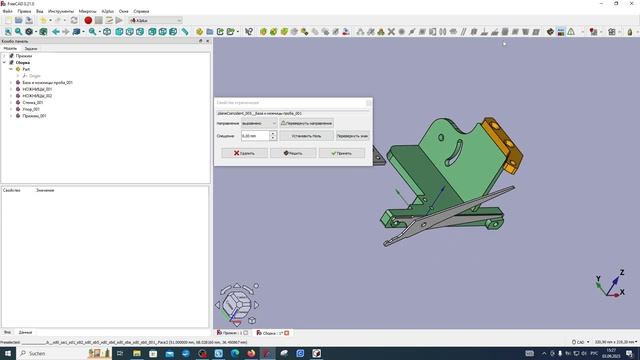Collapse the Сборка tree node
Image resolution: width=640 pixels, height=360 pixels.
click(x=4, y=62)
